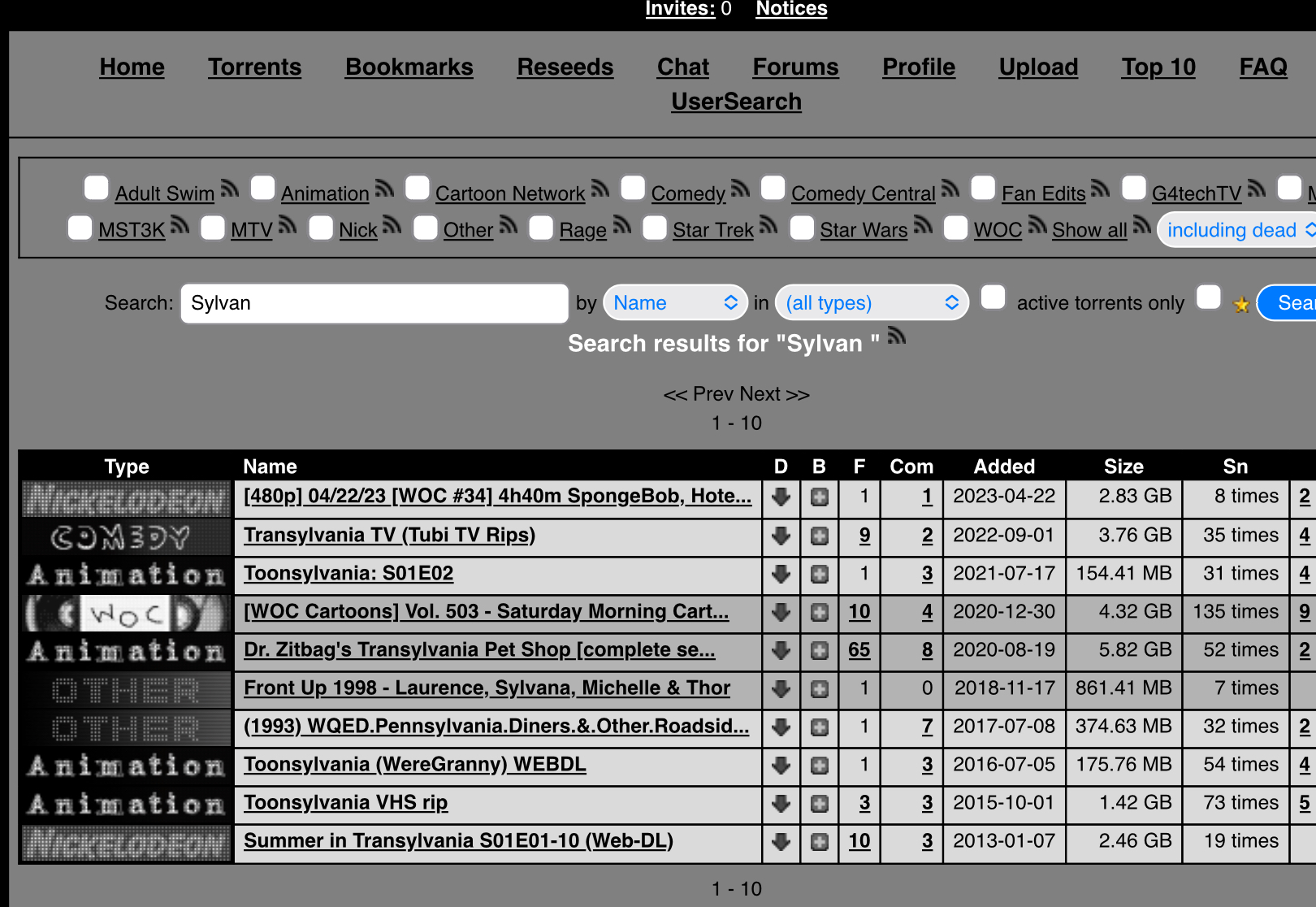This screenshot has height=907, width=1316.
Task: Open the Chat page
Action: tap(683, 67)
